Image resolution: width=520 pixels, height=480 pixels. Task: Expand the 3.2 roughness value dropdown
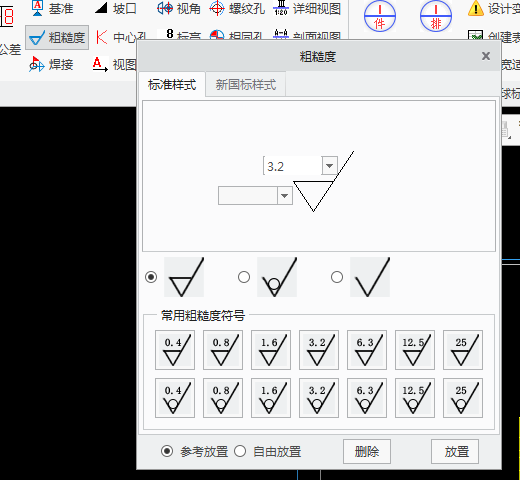pyautogui.click(x=330, y=166)
